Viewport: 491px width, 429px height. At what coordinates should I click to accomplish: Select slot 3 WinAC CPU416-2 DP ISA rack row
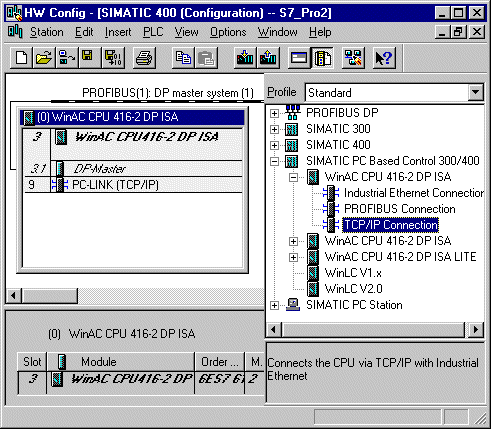[133, 144]
